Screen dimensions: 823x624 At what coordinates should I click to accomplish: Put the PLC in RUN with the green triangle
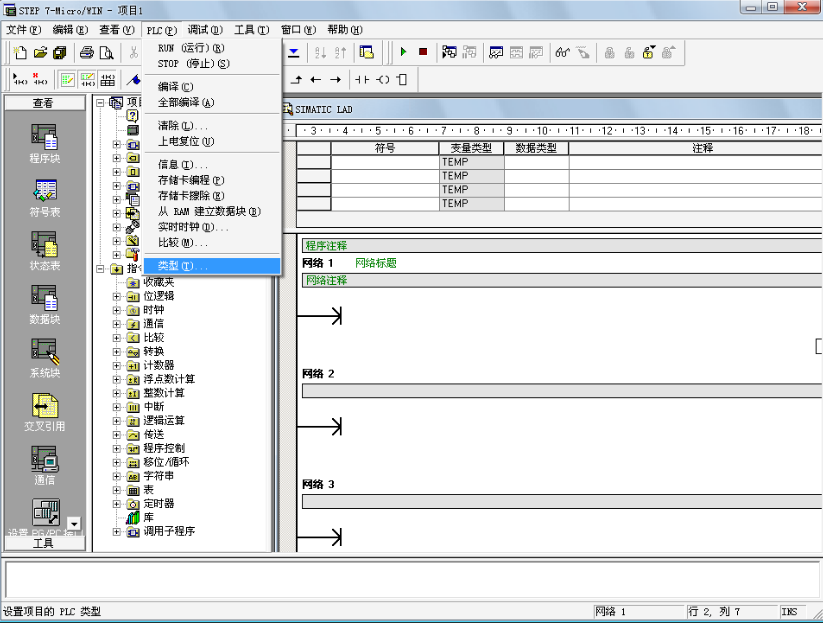coord(403,52)
